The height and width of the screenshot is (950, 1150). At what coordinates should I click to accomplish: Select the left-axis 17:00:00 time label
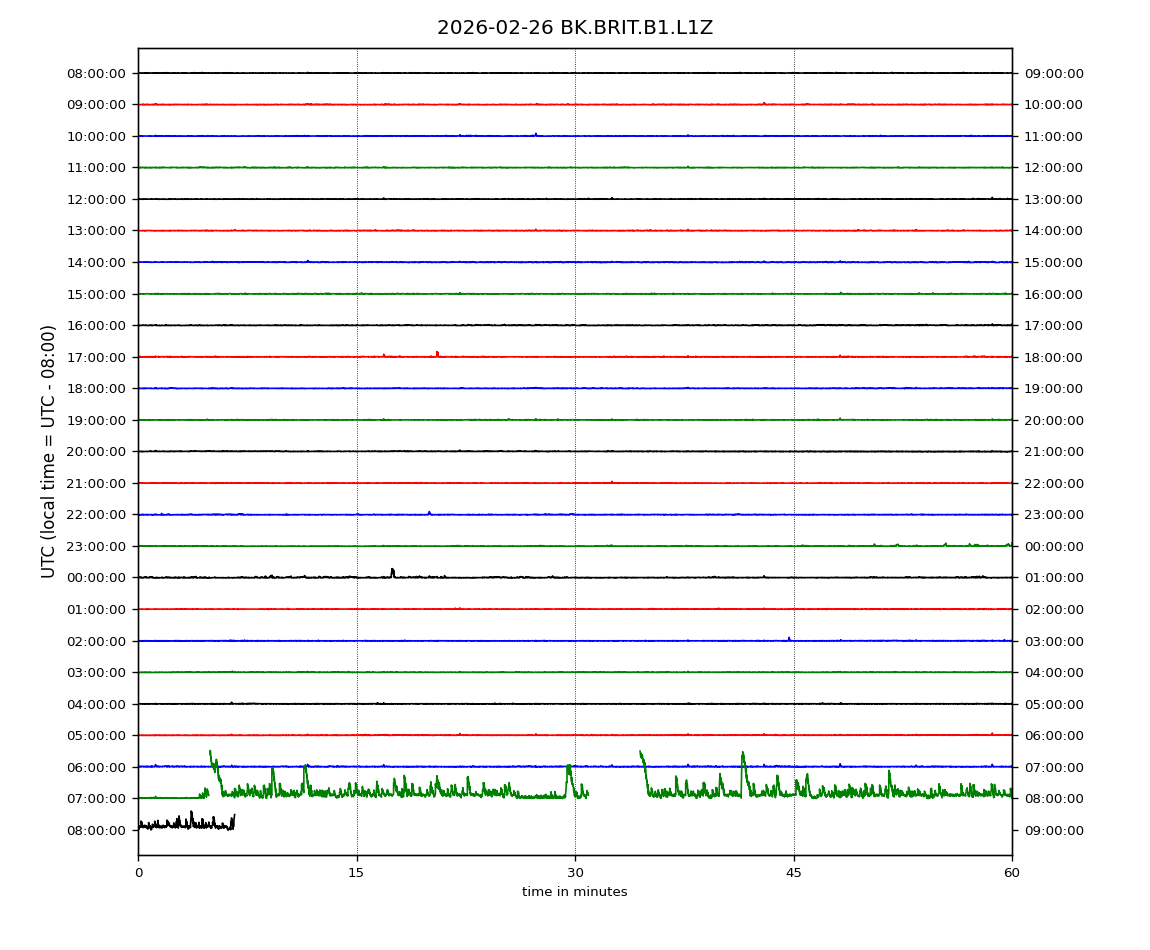(x=96, y=357)
